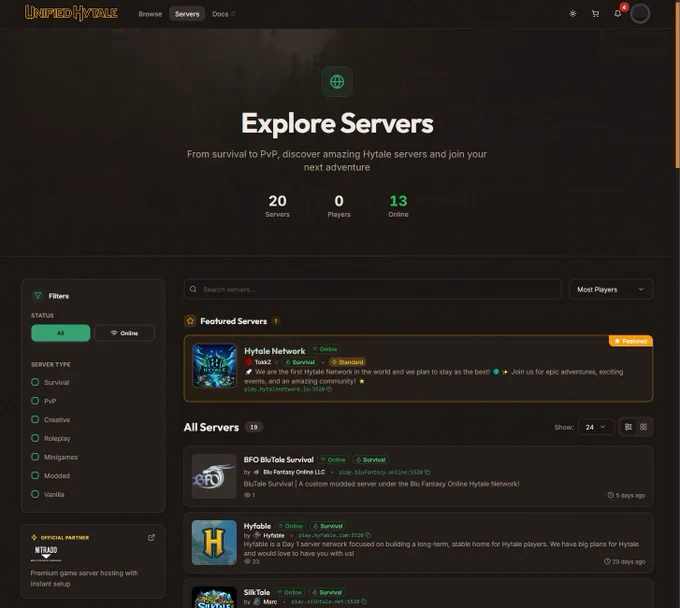Copy the SilkTale server address
This screenshot has width=680, height=608.
point(364,601)
